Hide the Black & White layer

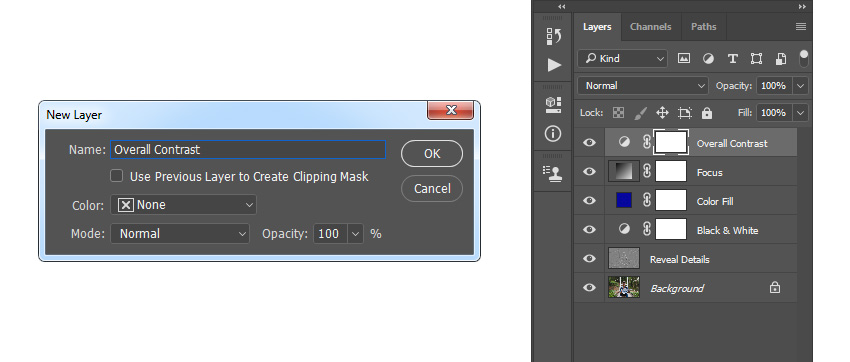coord(589,230)
